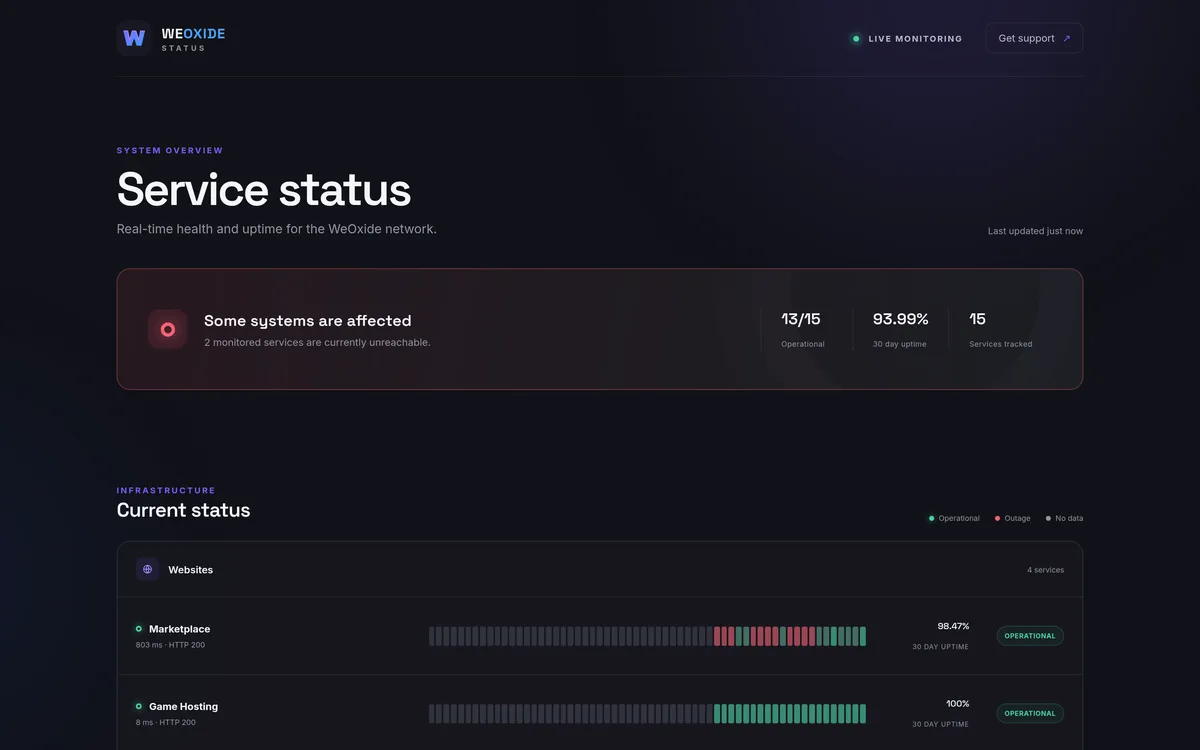Click the Marketplace status ring icon
The height and width of the screenshot is (750, 1200).
coord(139,629)
